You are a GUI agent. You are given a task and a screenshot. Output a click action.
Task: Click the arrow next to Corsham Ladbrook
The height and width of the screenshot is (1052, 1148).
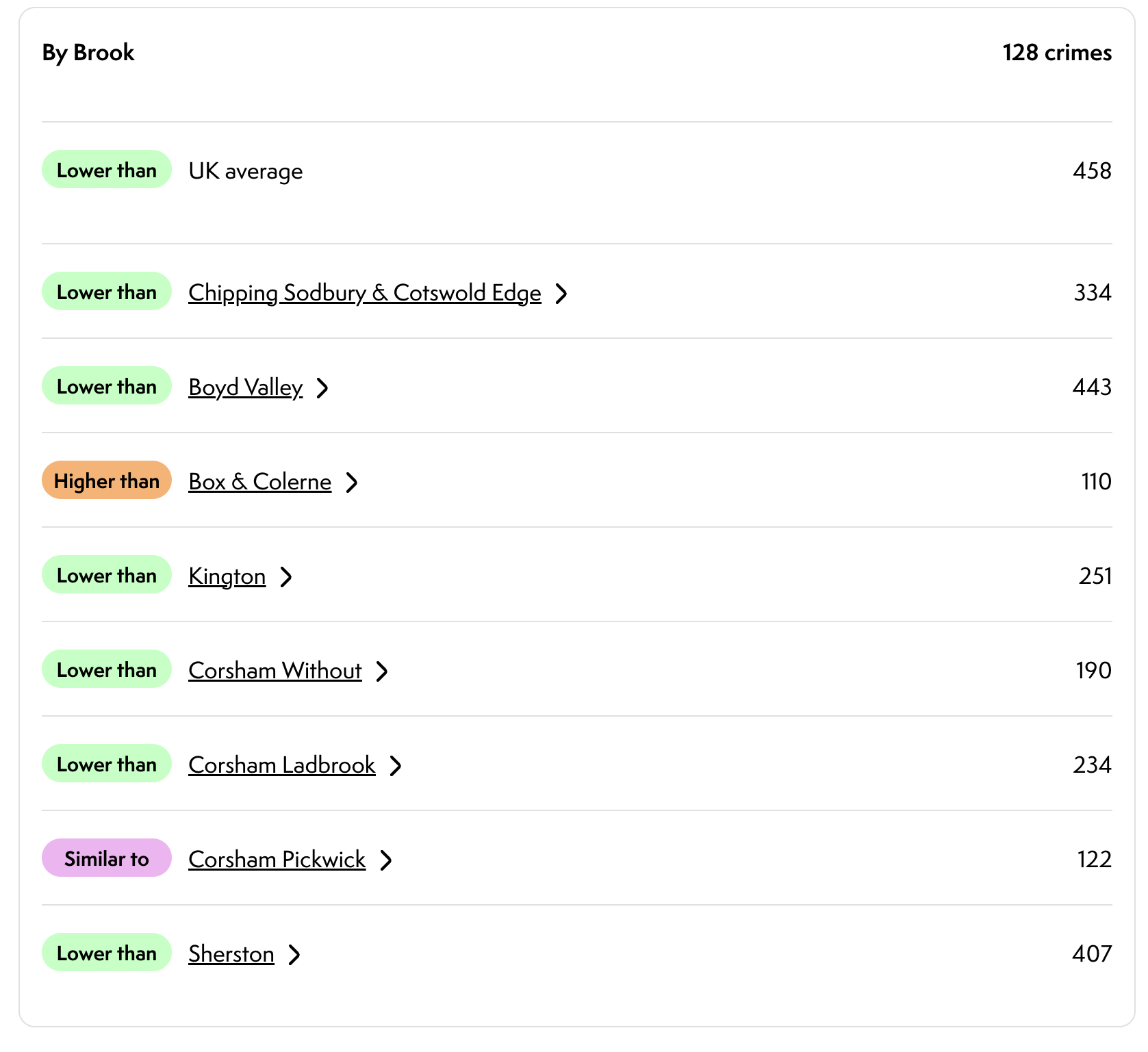coord(396,766)
